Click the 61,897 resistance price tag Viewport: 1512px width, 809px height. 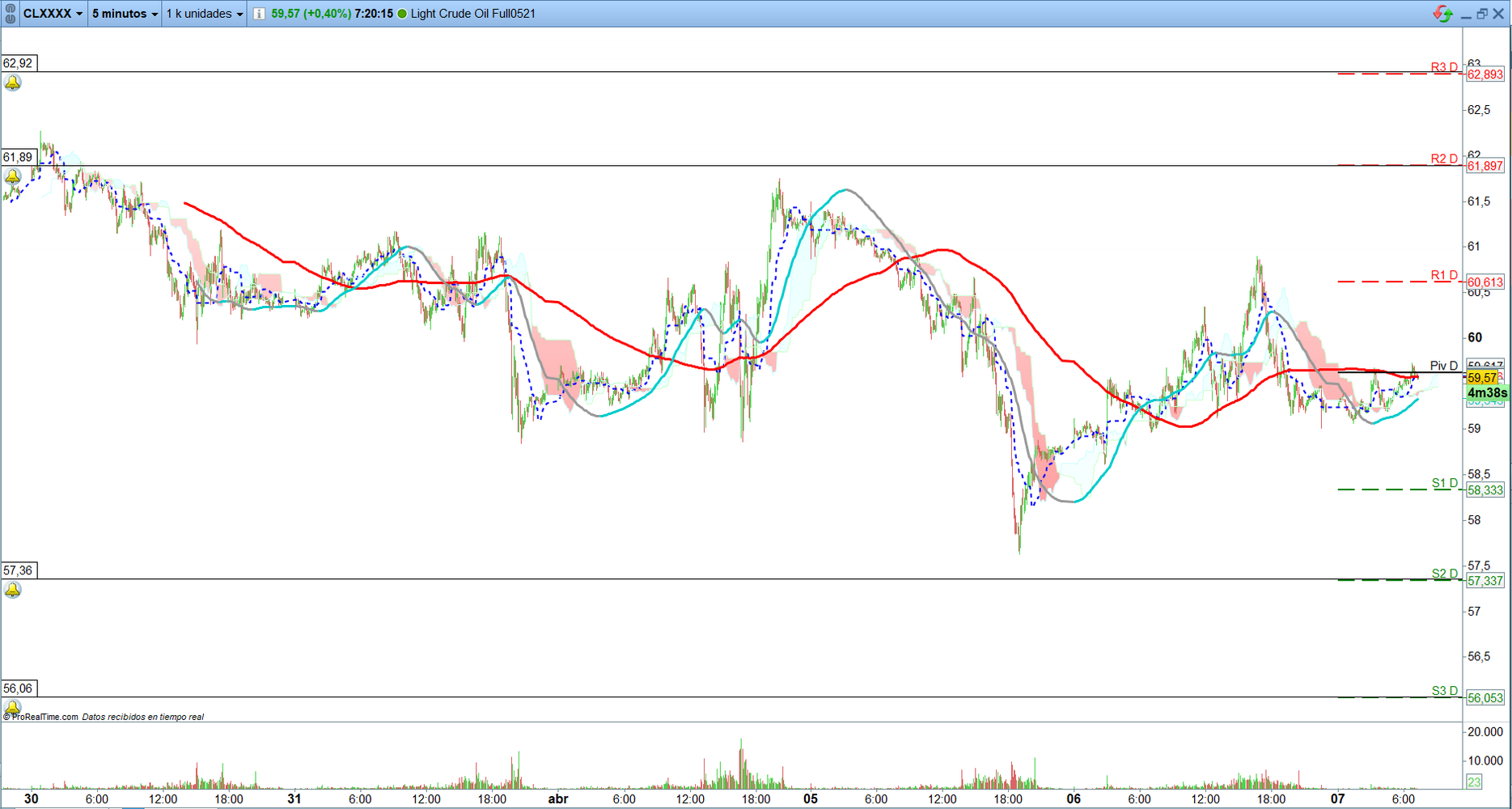point(1485,166)
